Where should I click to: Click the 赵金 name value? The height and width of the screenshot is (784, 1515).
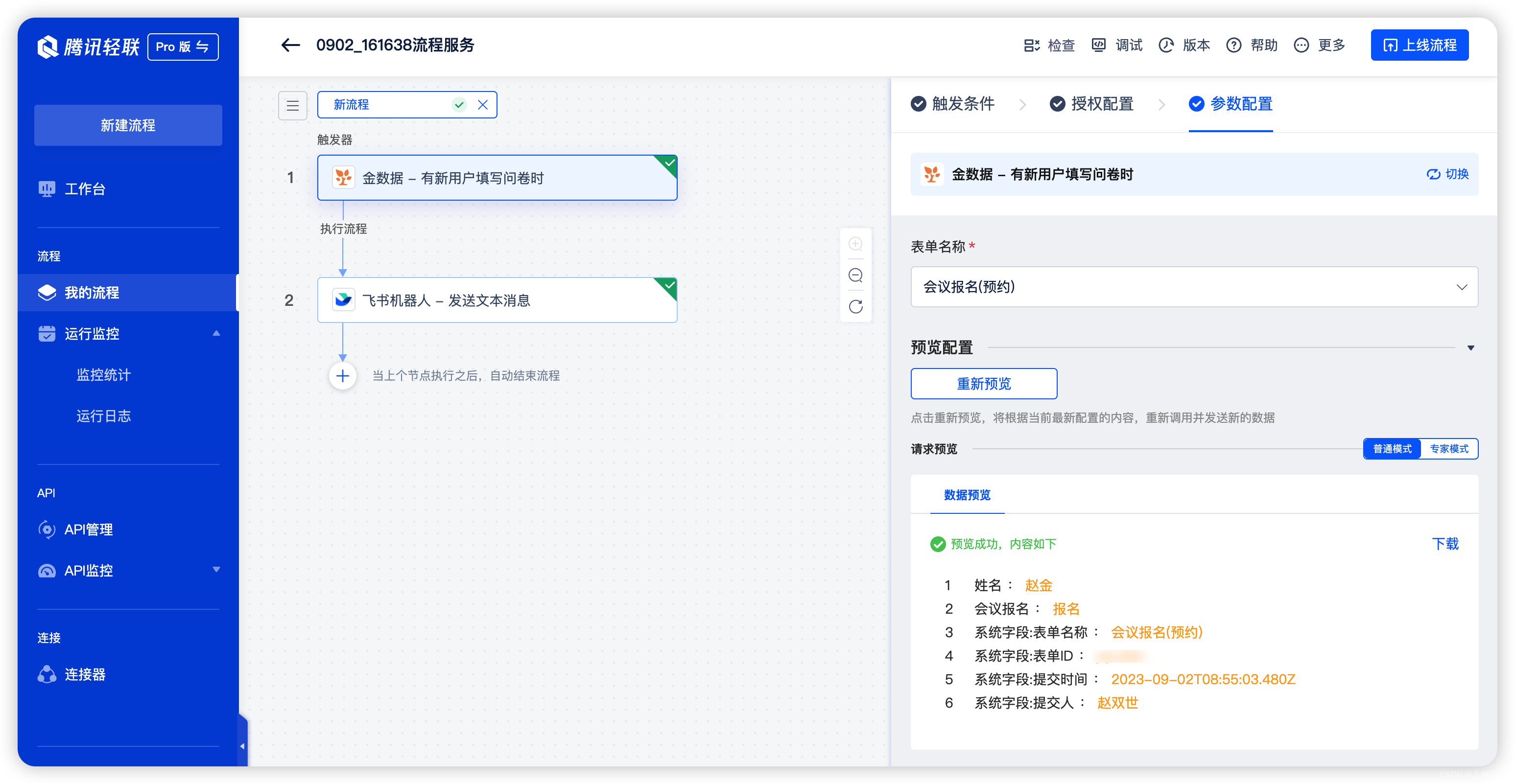click(1039, 585)
